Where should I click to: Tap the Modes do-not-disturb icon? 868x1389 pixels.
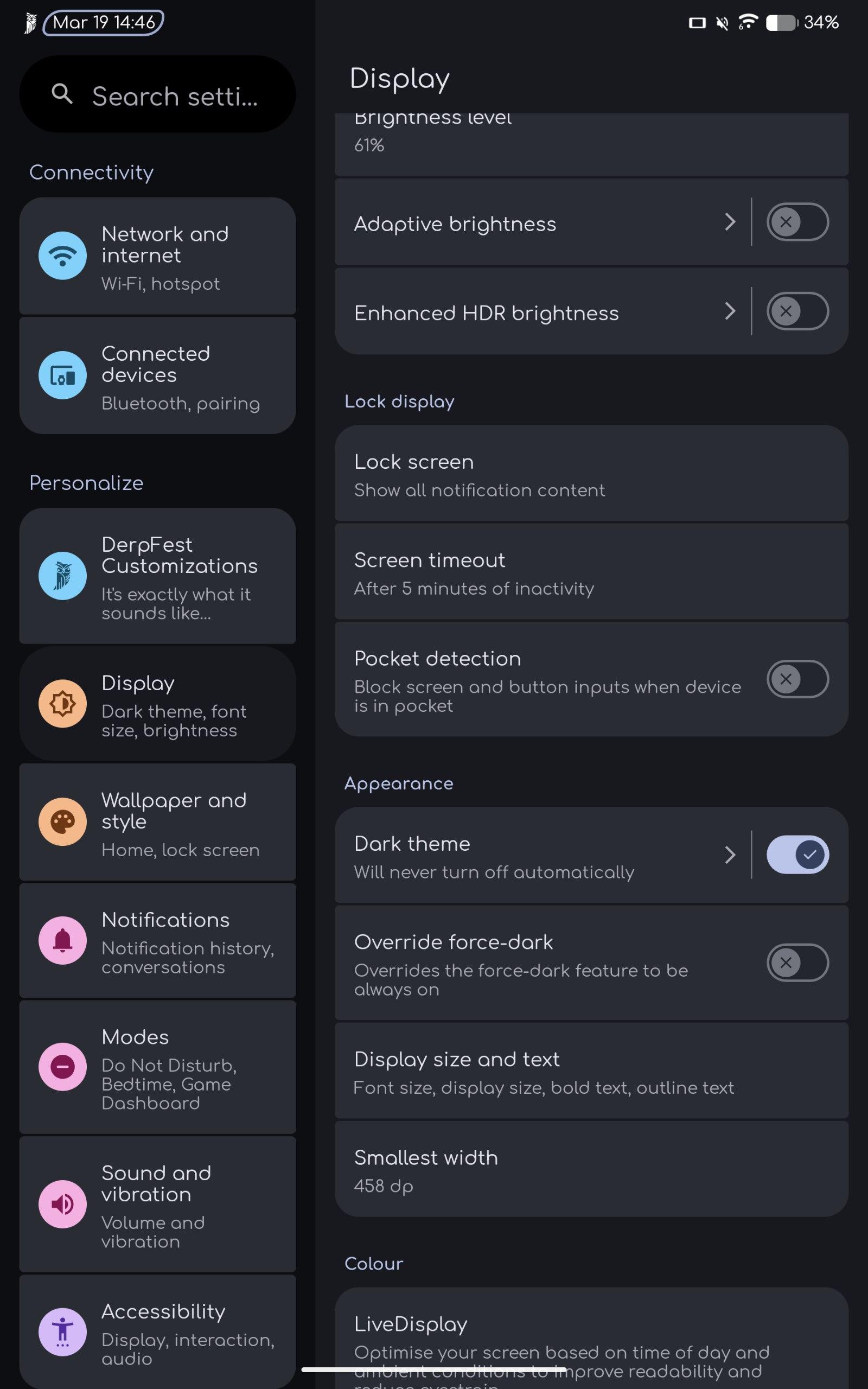62,1066
